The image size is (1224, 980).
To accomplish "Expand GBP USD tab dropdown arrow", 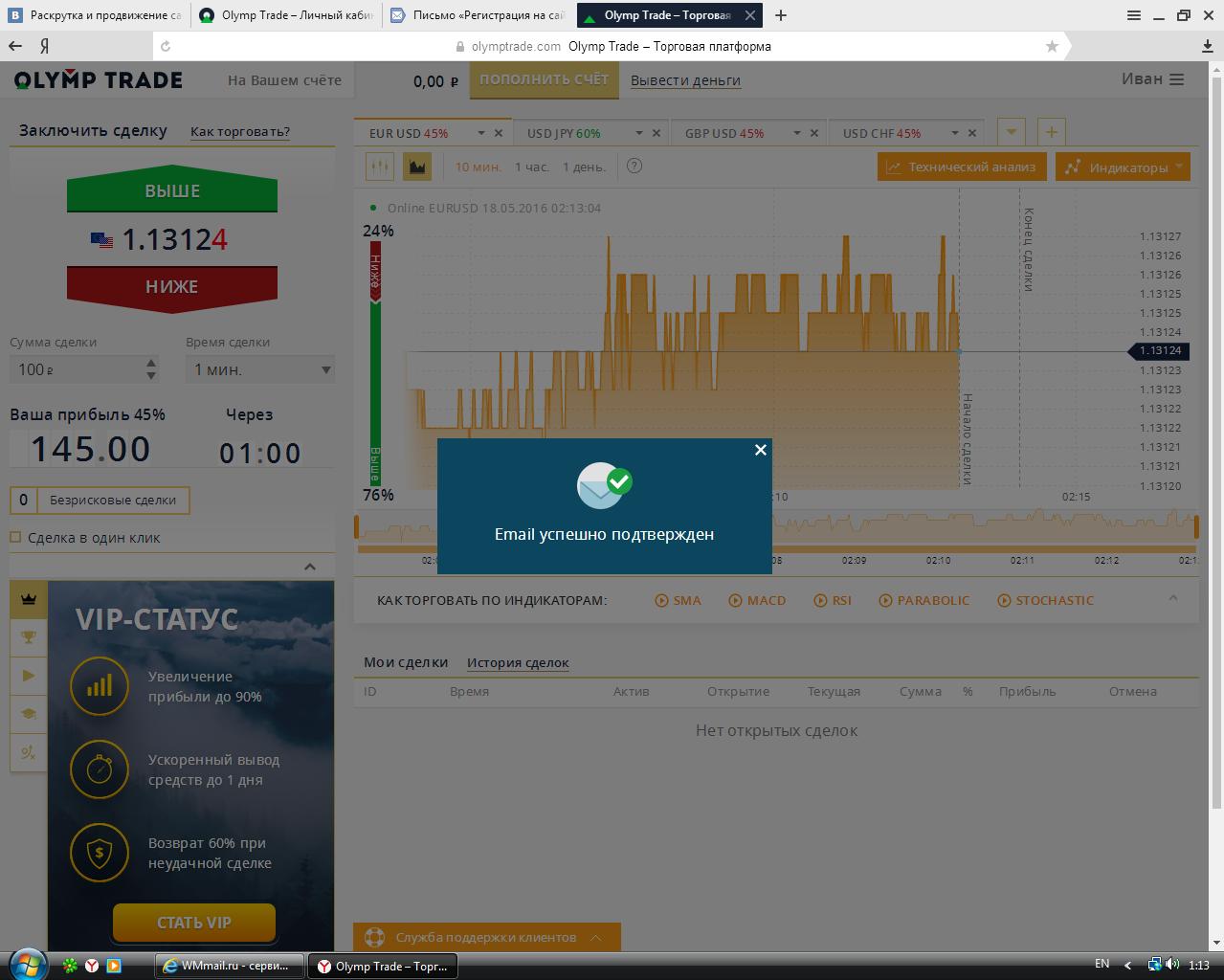I will (x=797, y=133).
